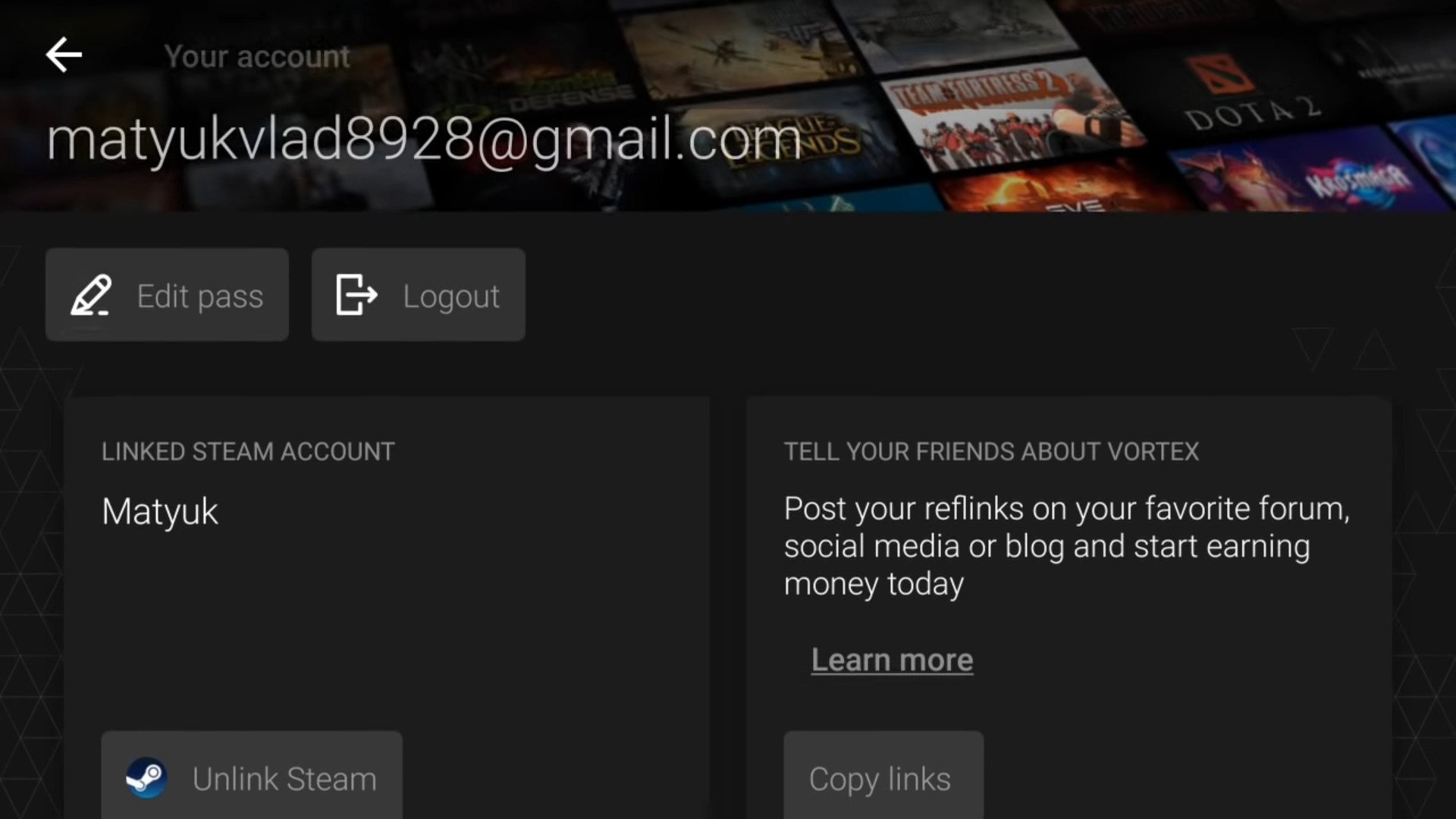Log out with the Logout button
This screenshot has height=819, width=1456.
click(x=418, y=295)
